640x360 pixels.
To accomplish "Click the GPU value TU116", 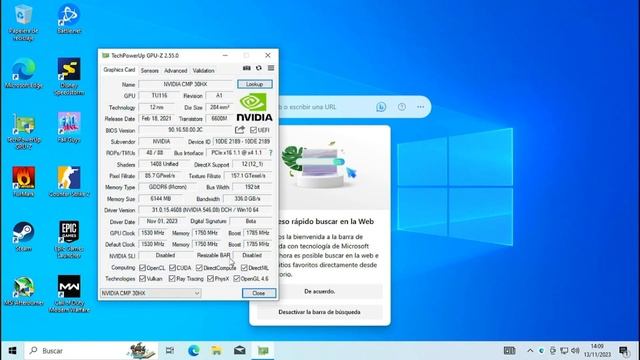I will pyautogui.click(x=159, y=96).
